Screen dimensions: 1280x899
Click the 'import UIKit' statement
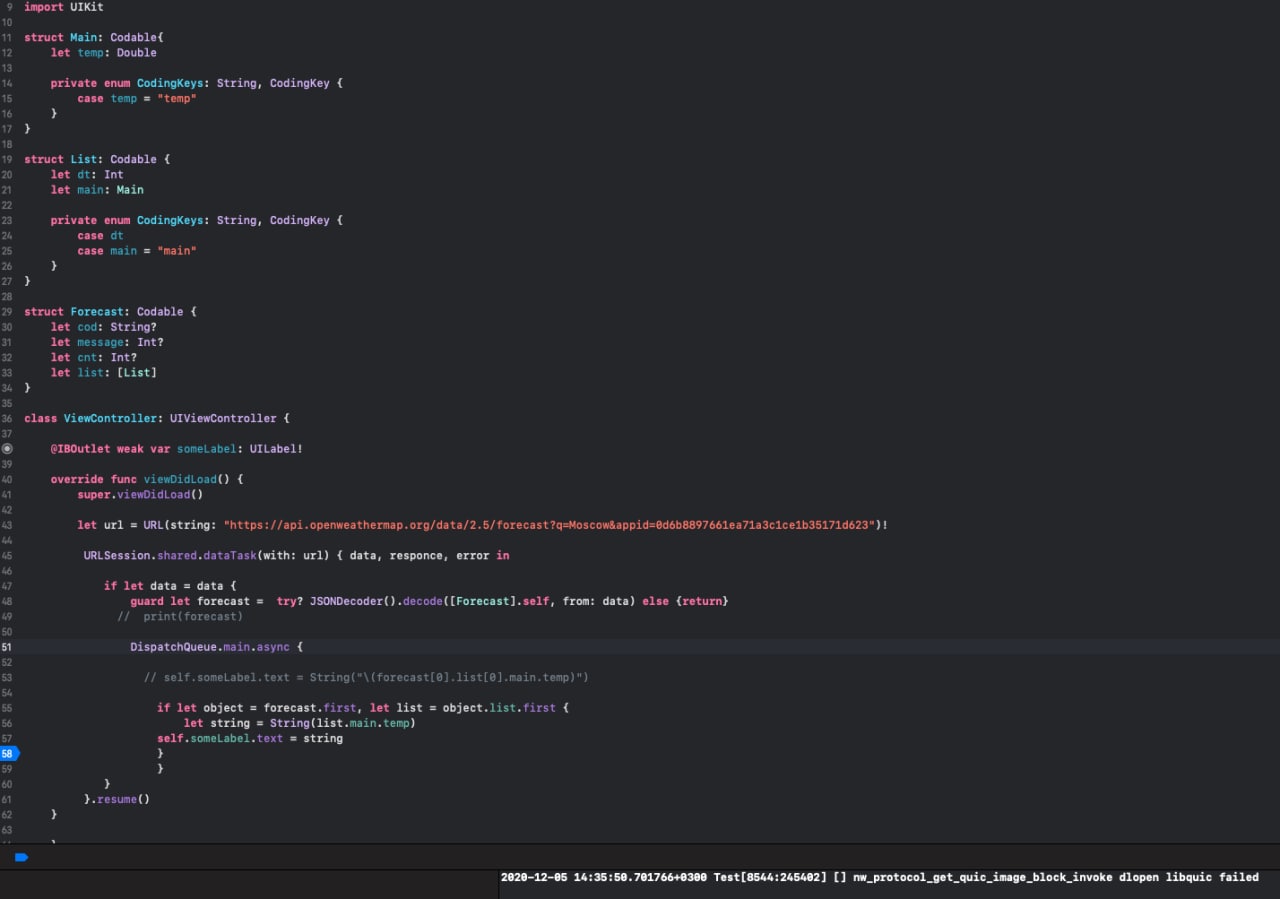(64, 7)
